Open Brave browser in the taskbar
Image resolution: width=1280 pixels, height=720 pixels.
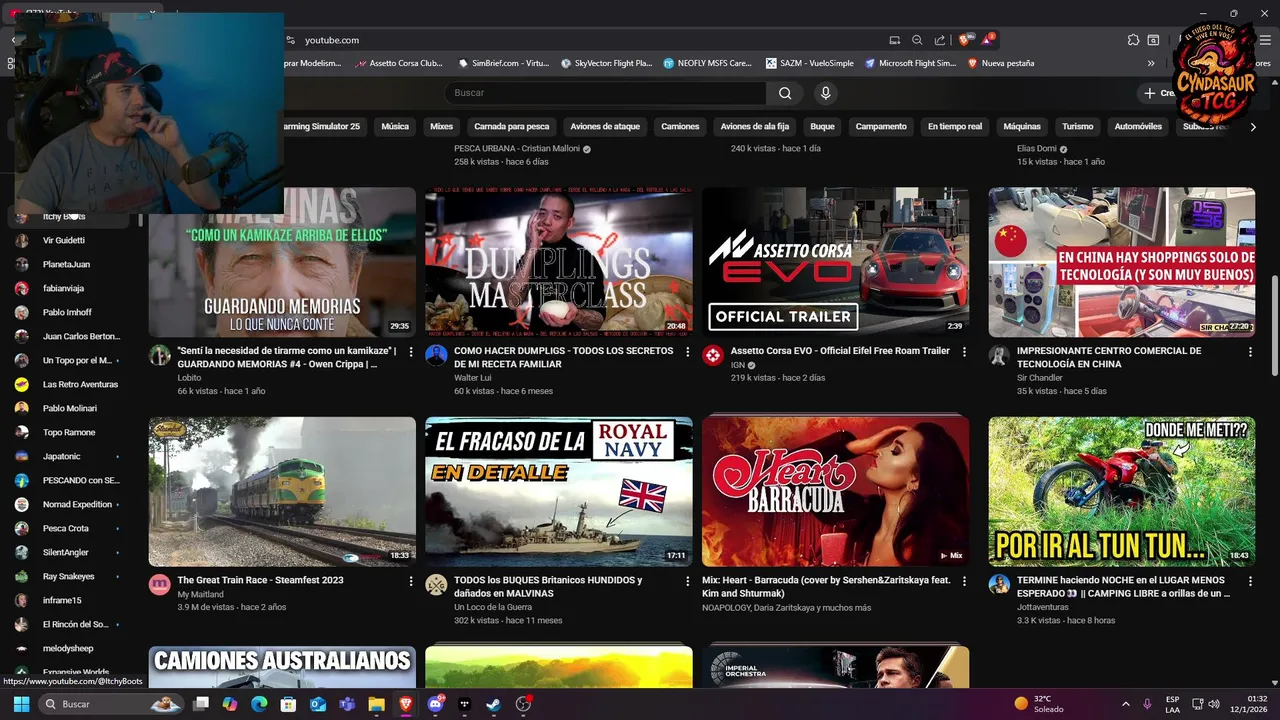point(405,704)
